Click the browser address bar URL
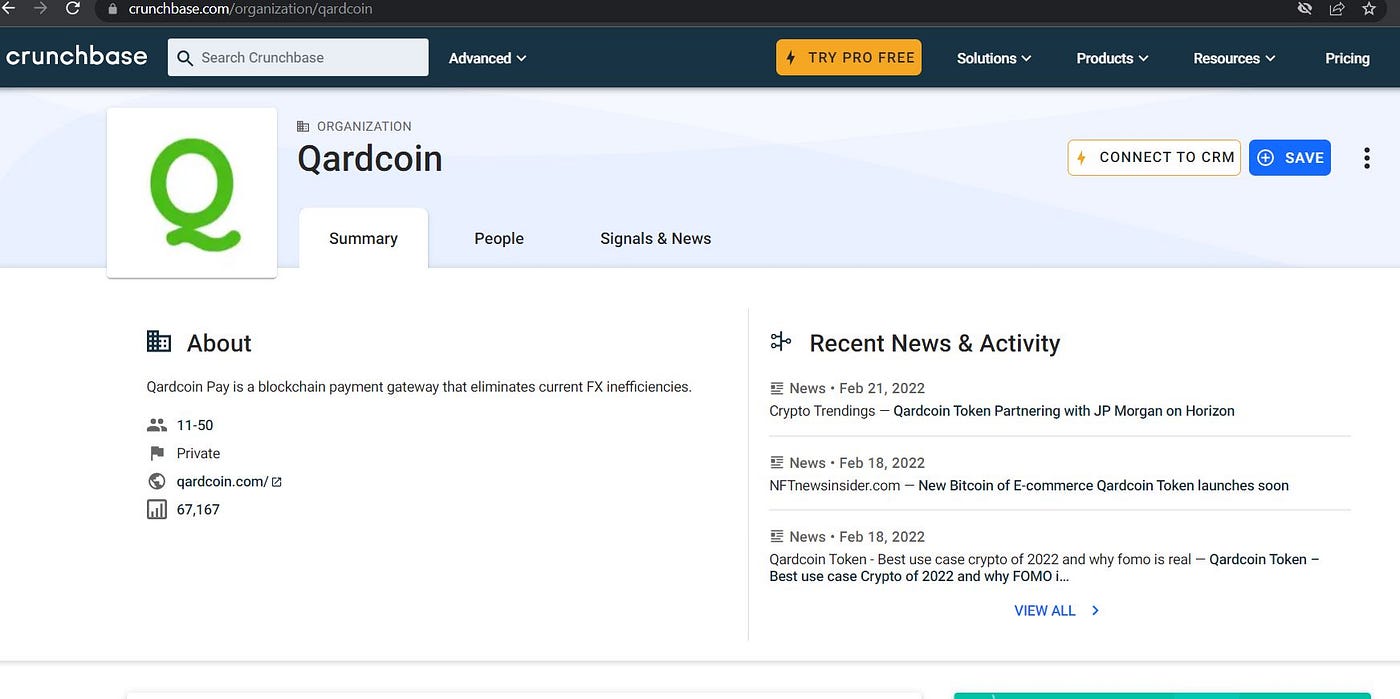 pos(250,9)
